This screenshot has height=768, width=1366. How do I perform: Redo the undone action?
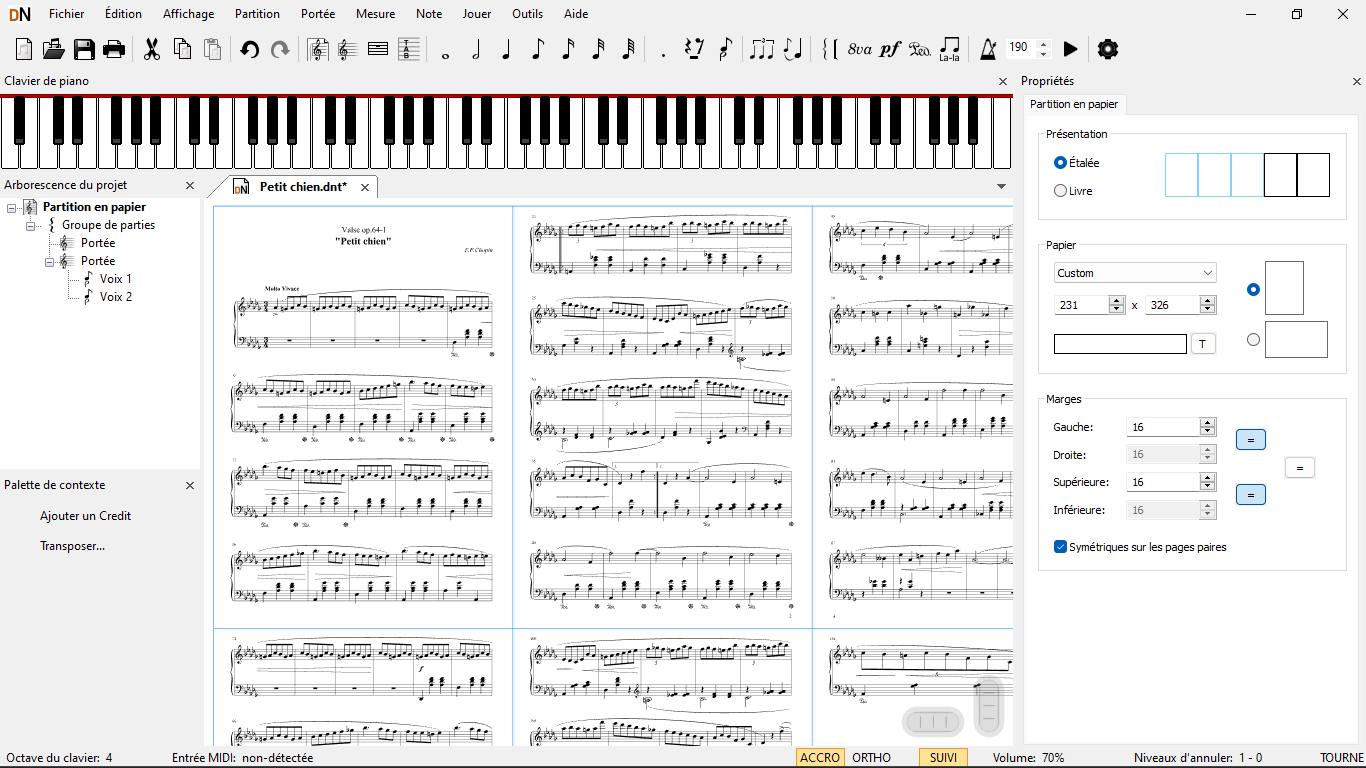[x=280, y=49]
